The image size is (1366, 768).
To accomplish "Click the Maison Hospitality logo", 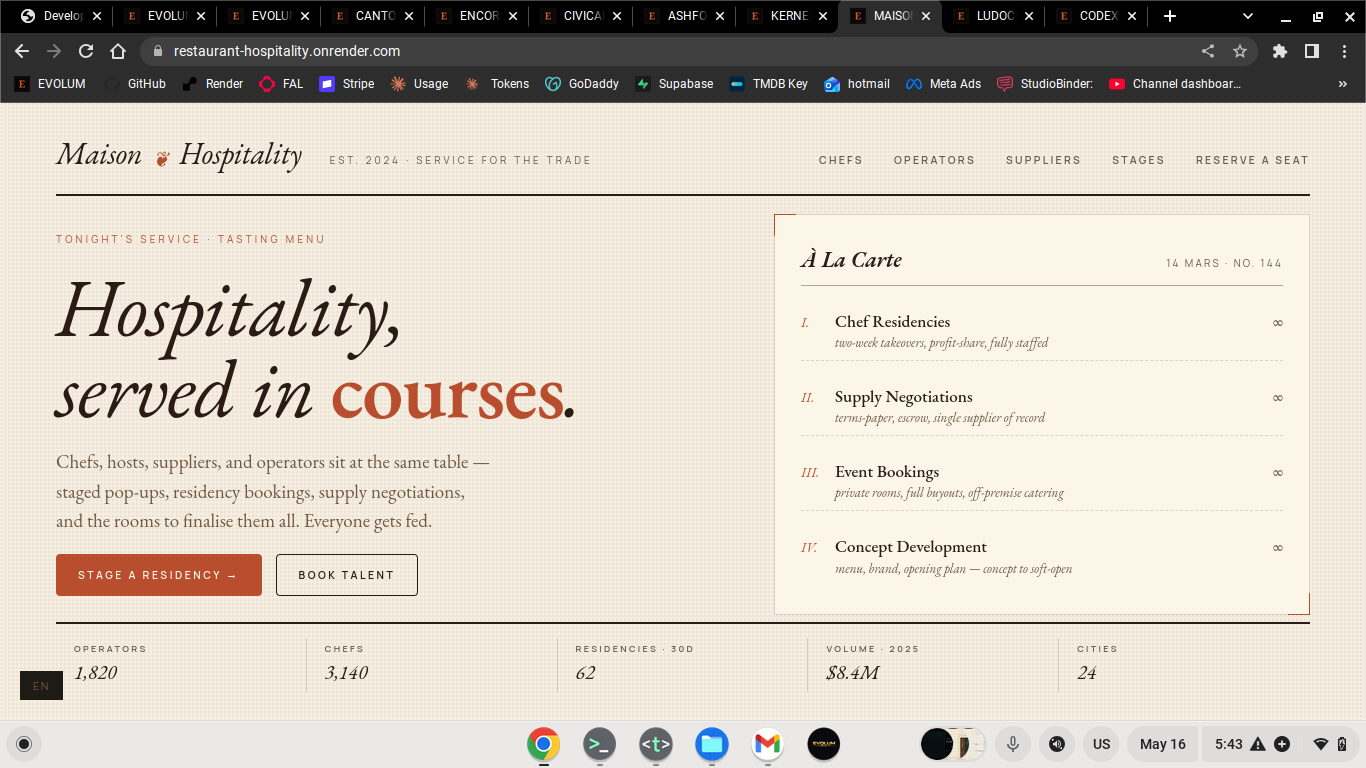I will coord(179,155).
